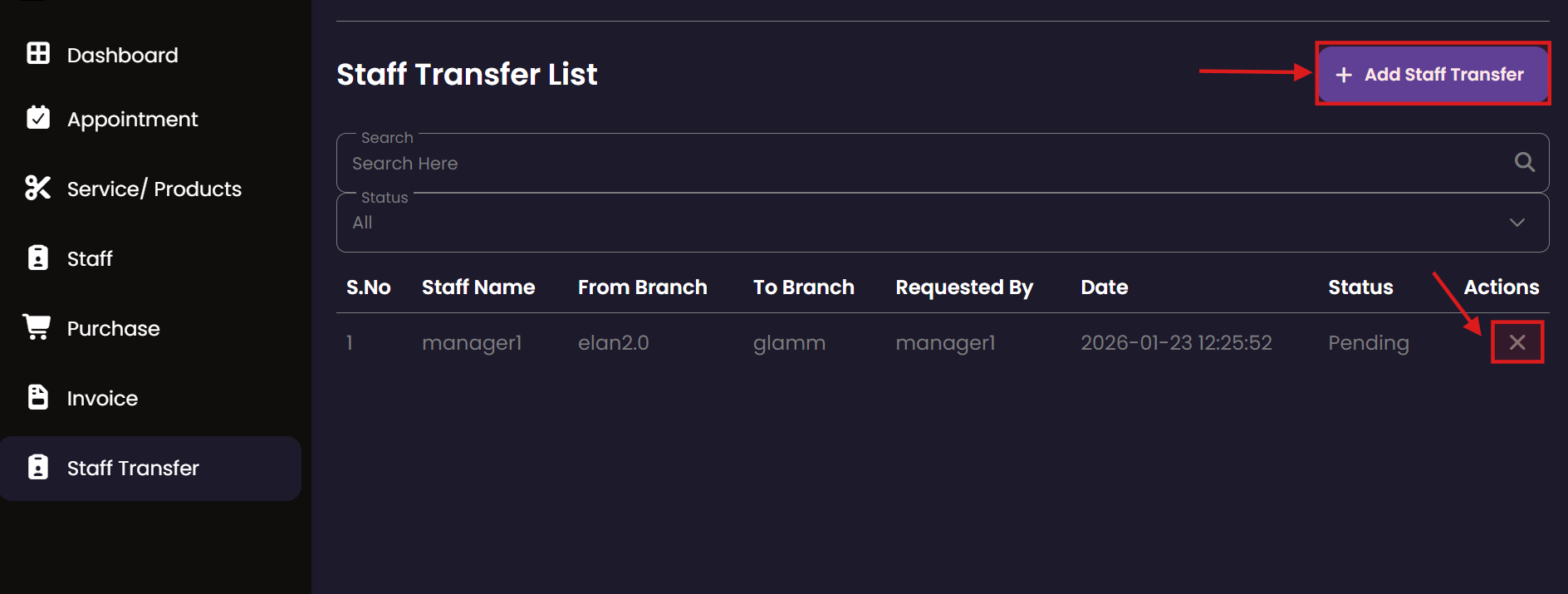The image size is (1568, 594).
Task: Expand the Status chevron arrow
Action: tap(1517, 223)
